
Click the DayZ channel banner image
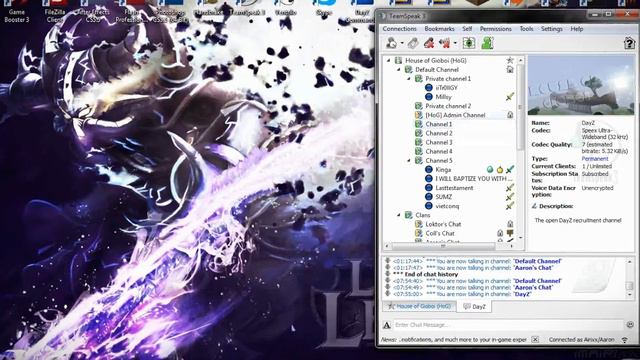point(581,85)
